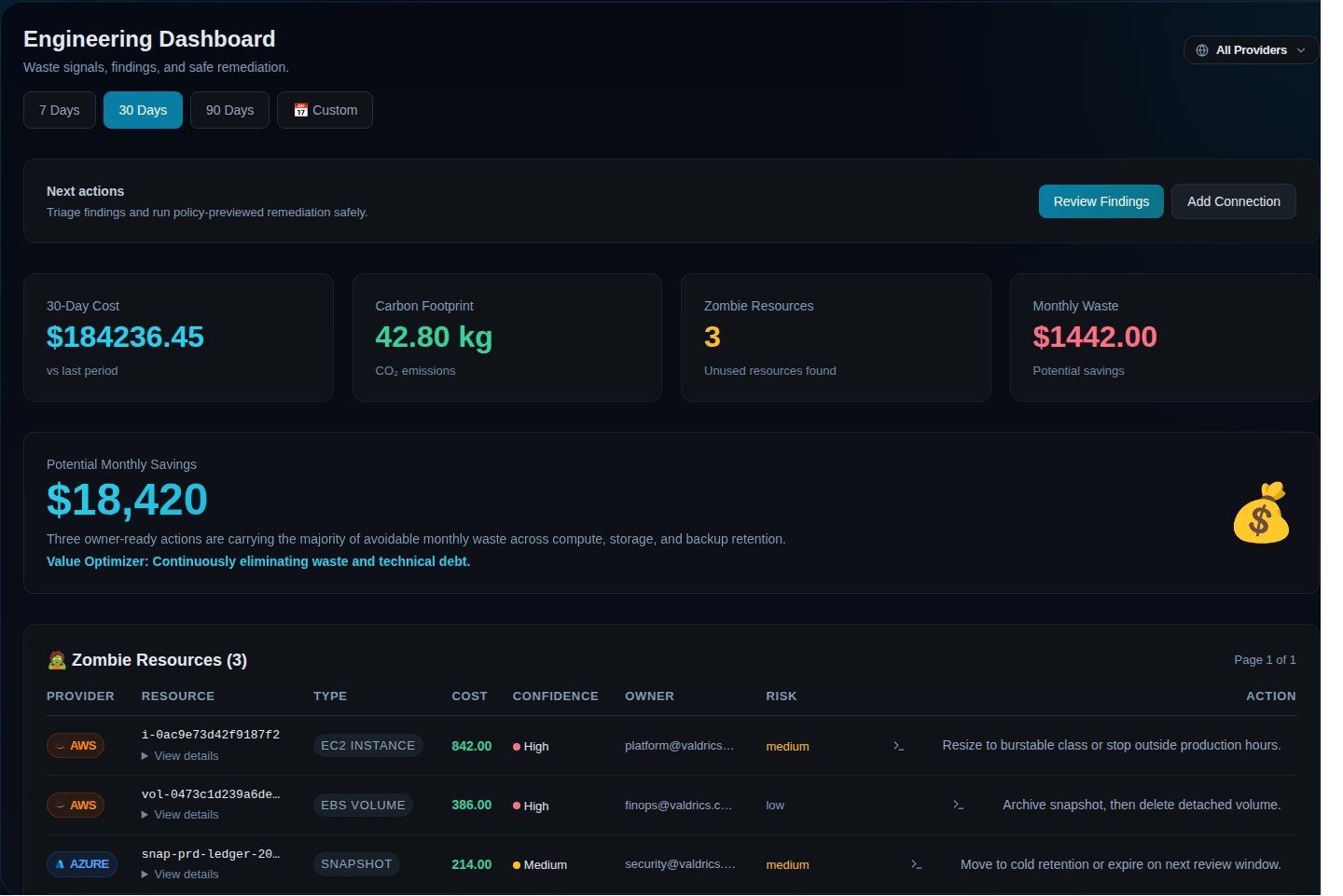Open the terminal icon on the EBS volume row
The image size is (1343, 896).
coord(959,804)
